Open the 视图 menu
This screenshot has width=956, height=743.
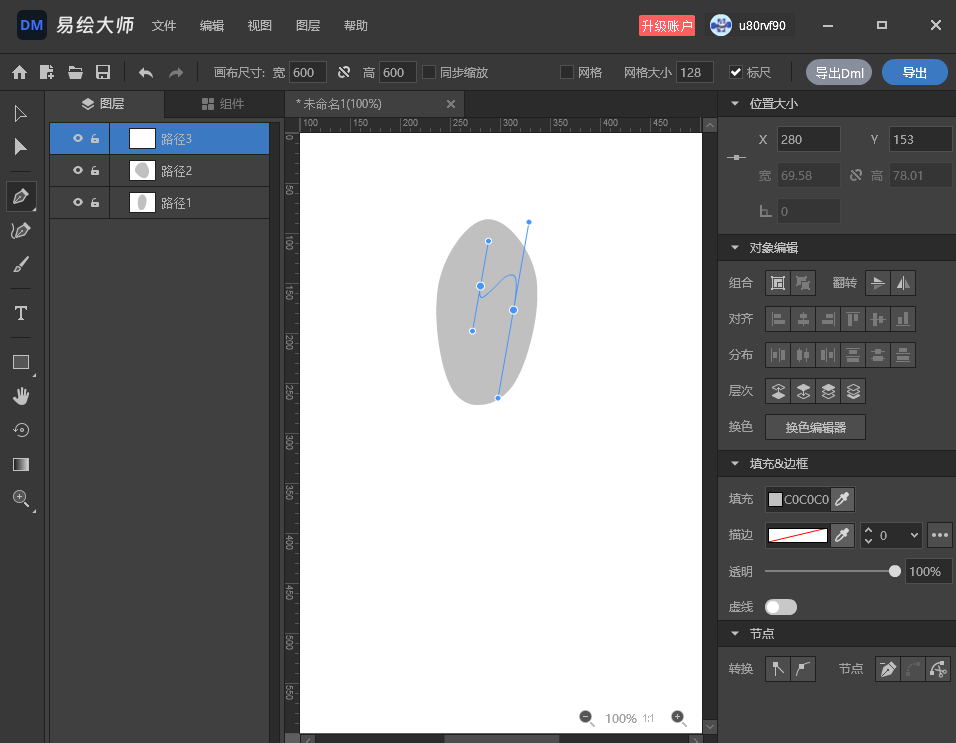point(260,26)
